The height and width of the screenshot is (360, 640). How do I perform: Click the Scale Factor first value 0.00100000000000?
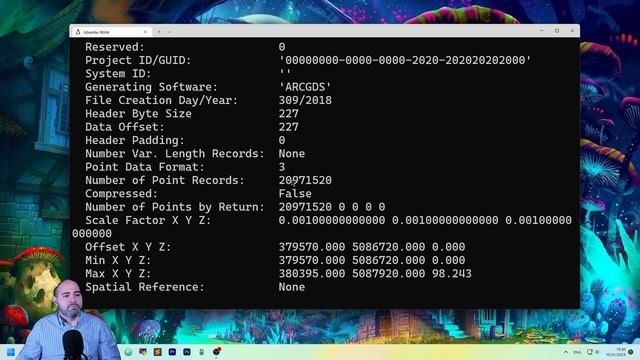click(332, 220)
